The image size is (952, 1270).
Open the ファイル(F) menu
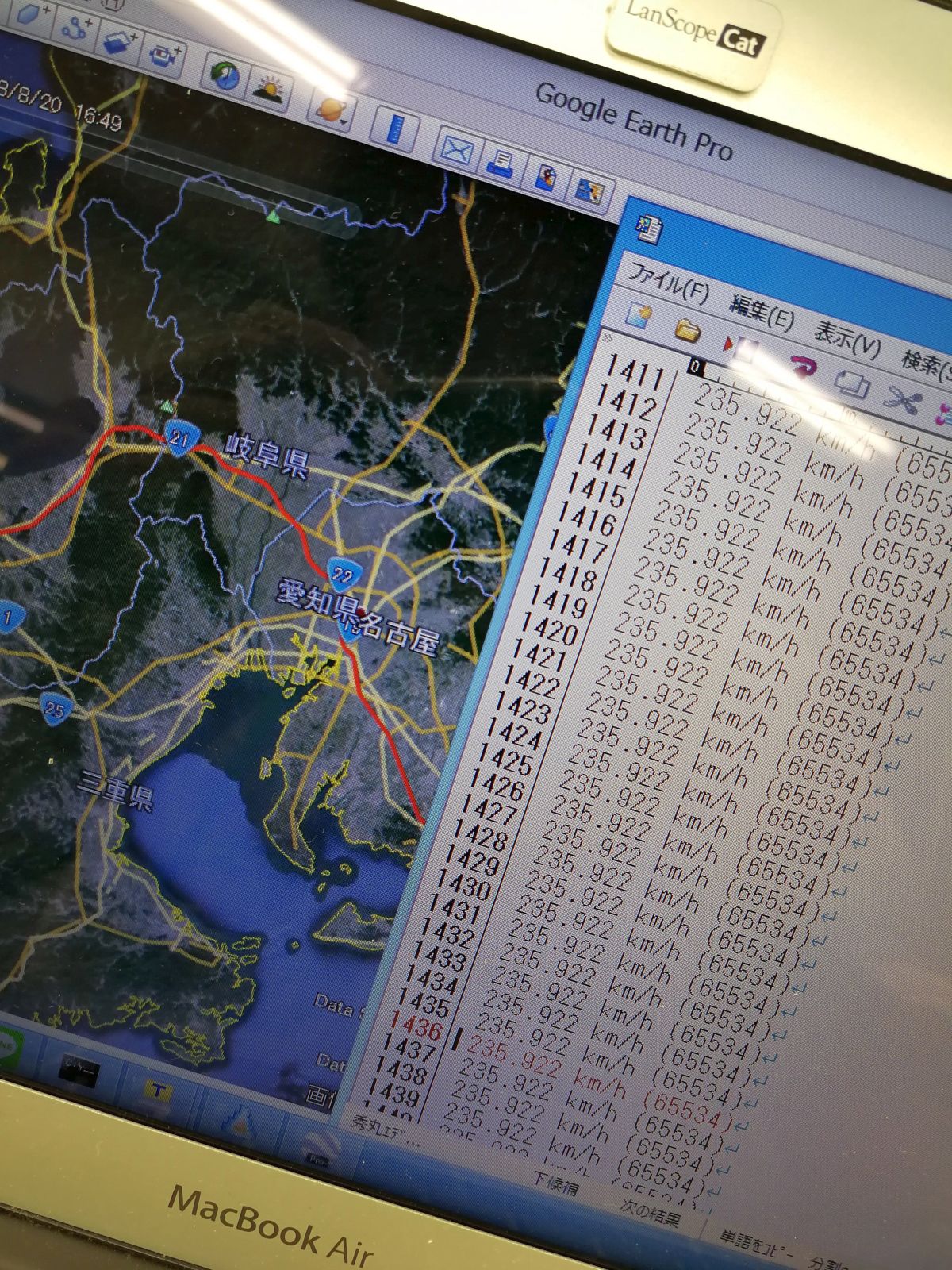(x=669, y=284)
